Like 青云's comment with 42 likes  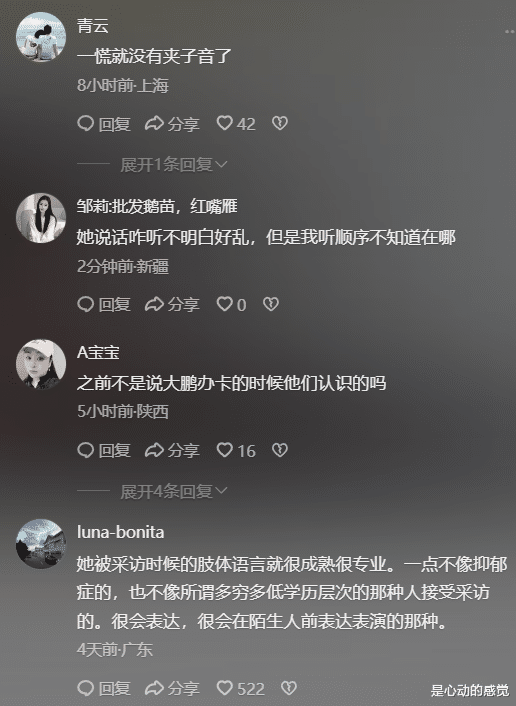coord(235,123)
